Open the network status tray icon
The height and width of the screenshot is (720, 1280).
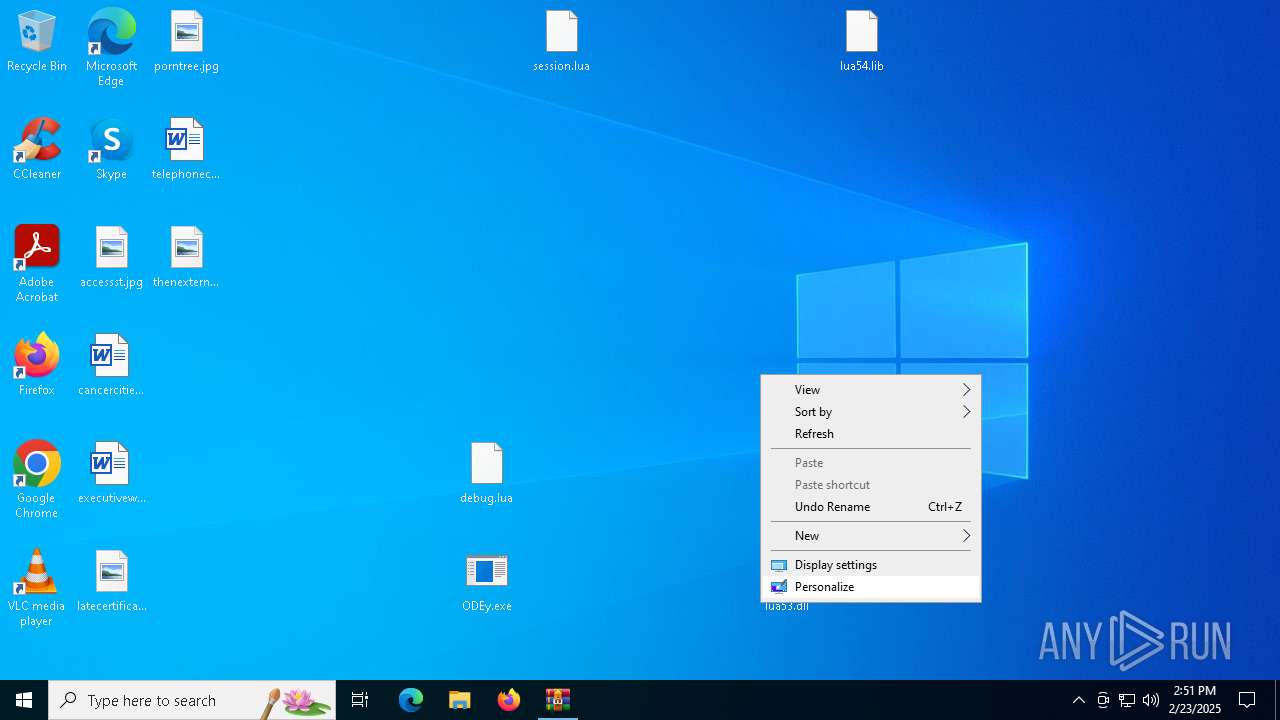click(1127, 700)
